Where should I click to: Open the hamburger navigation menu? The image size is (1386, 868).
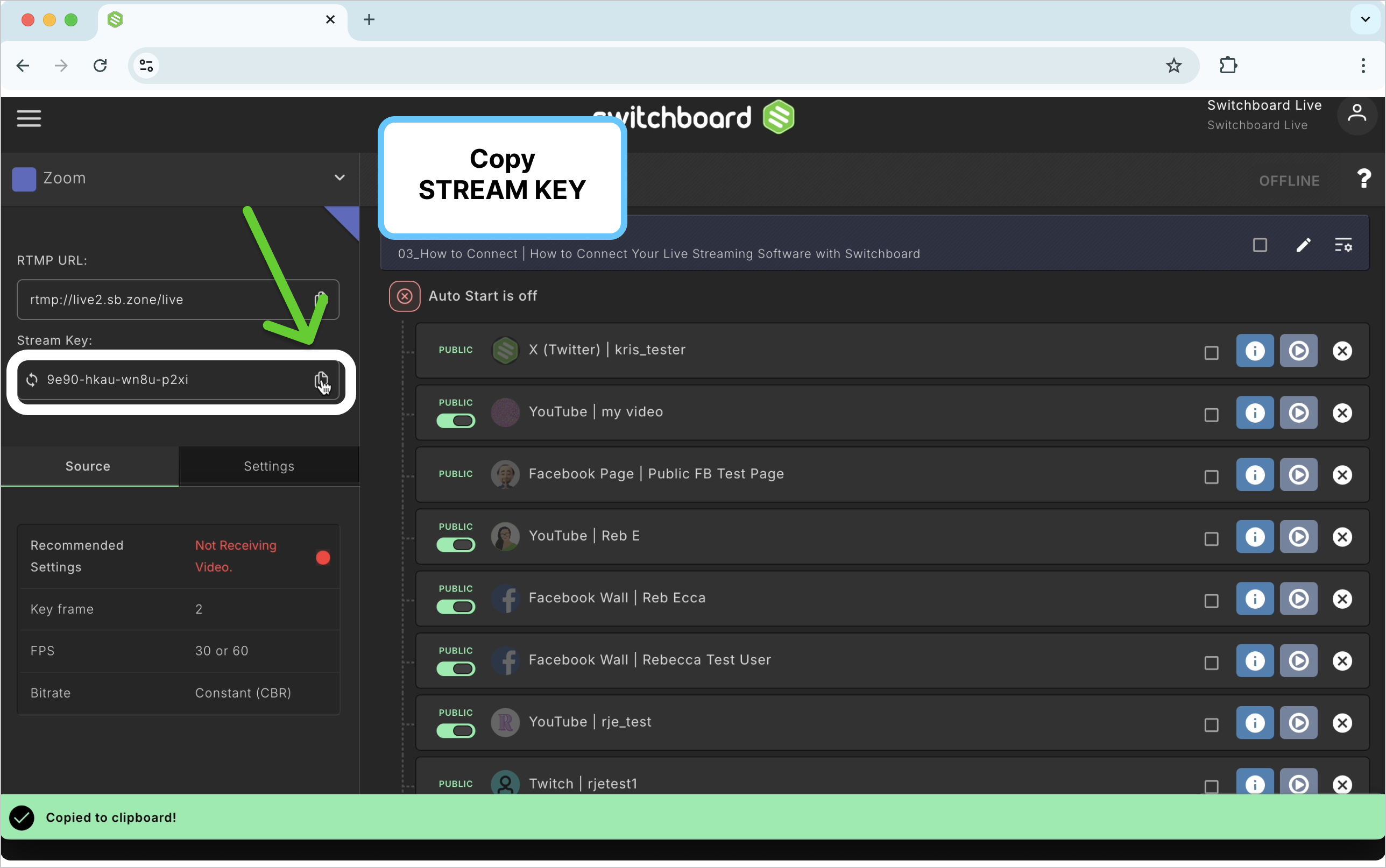pos(29,118)
